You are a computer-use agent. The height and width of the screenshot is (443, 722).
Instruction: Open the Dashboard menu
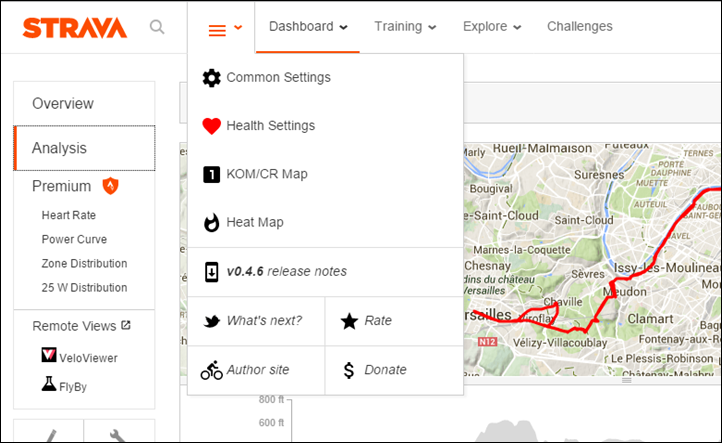[x=301, y=27]
